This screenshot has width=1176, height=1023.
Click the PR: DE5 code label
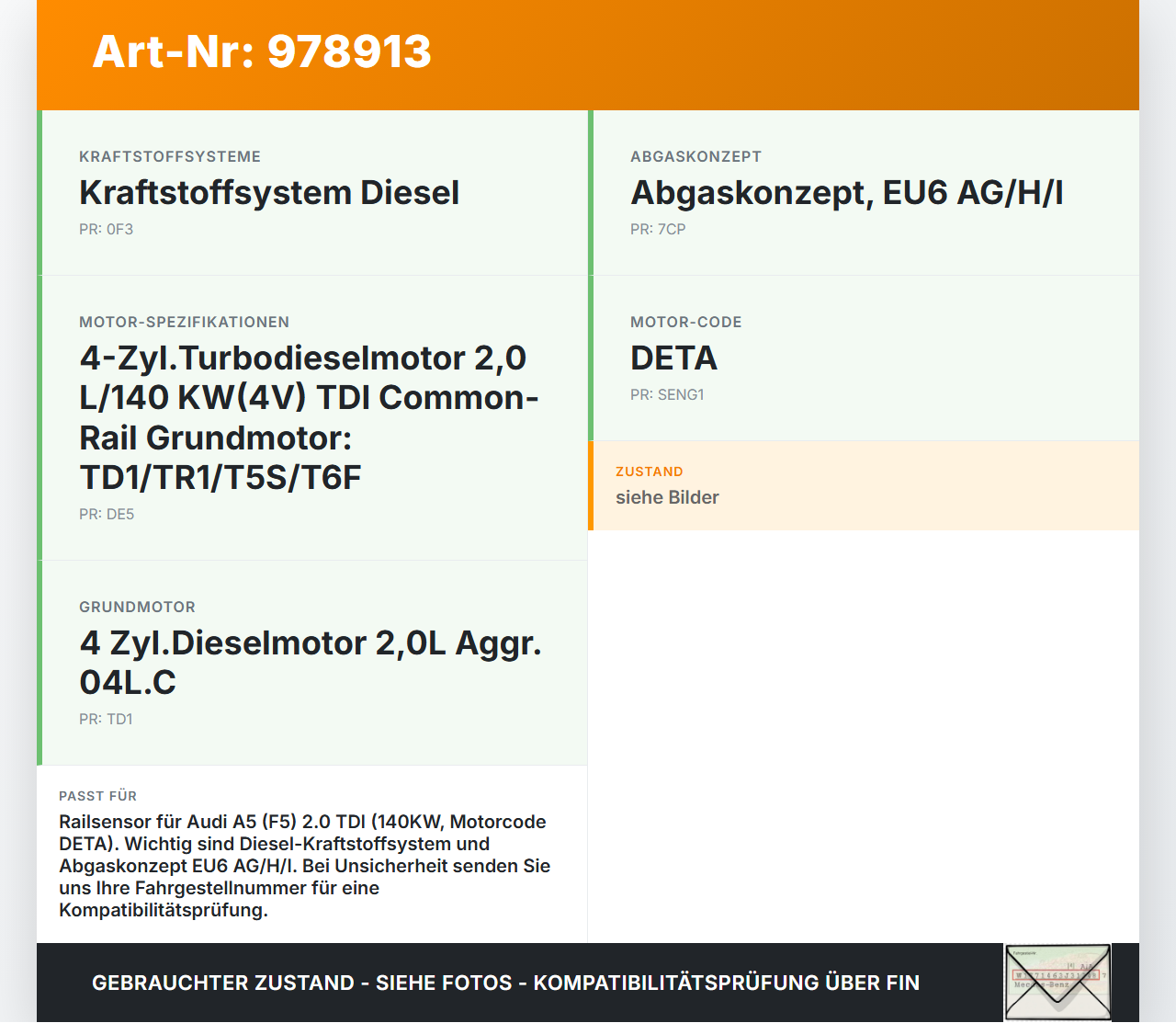[106, 515]
